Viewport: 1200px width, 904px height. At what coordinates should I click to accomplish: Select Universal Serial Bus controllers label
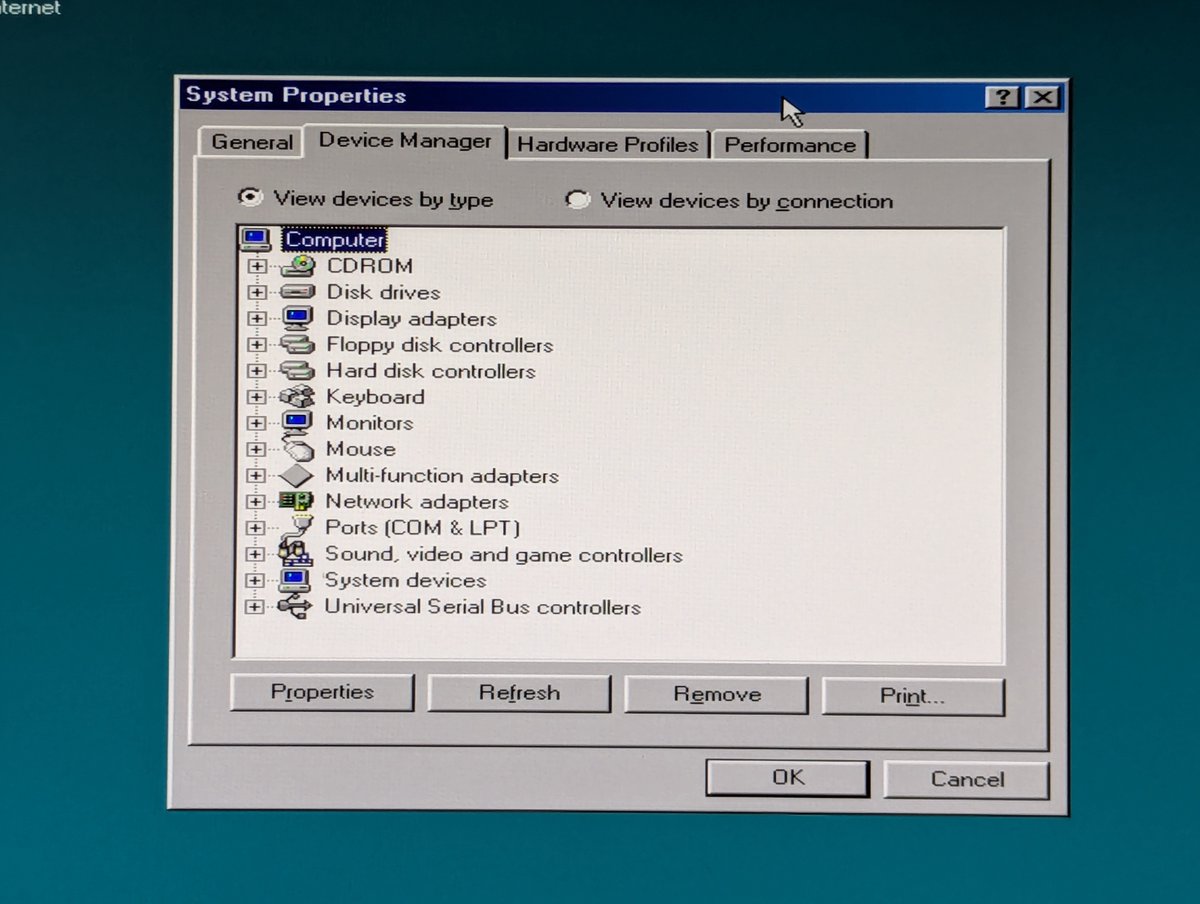(482, 607)
